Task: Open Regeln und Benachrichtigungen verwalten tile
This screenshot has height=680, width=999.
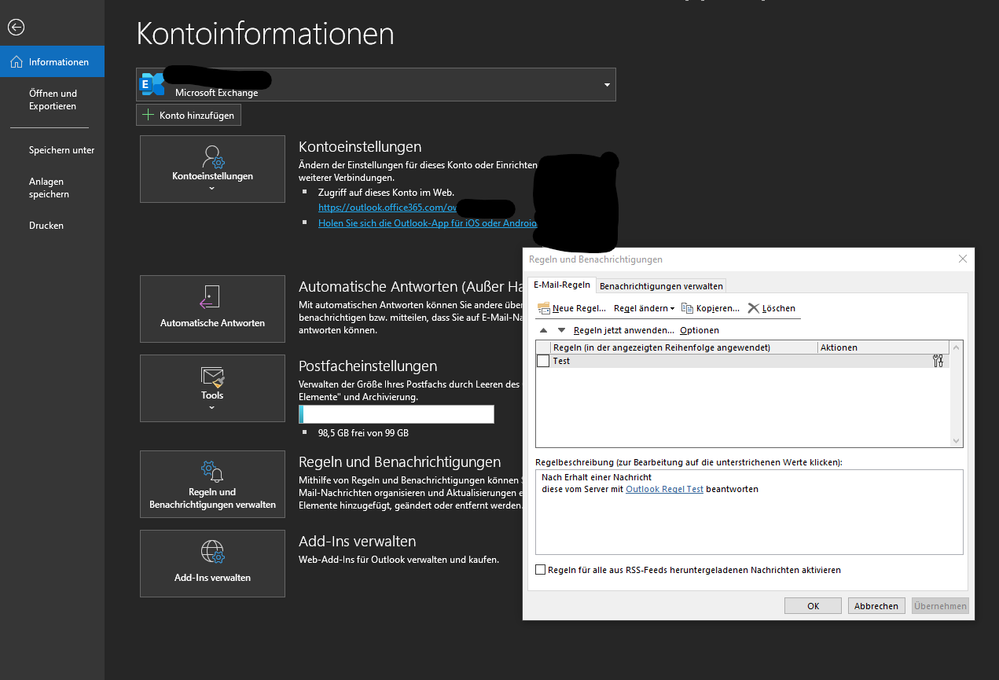Action: [x=212, y=484]
